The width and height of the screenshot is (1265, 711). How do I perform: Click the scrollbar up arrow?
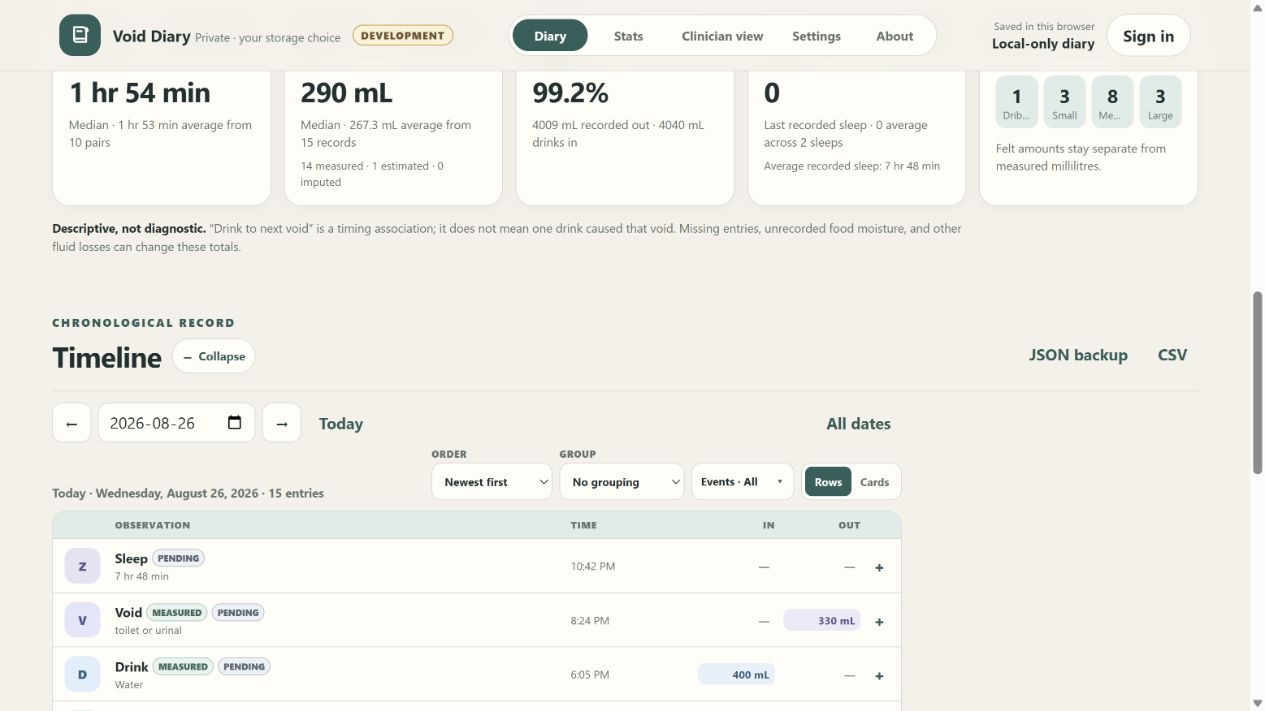click(x=1257, y=7)
